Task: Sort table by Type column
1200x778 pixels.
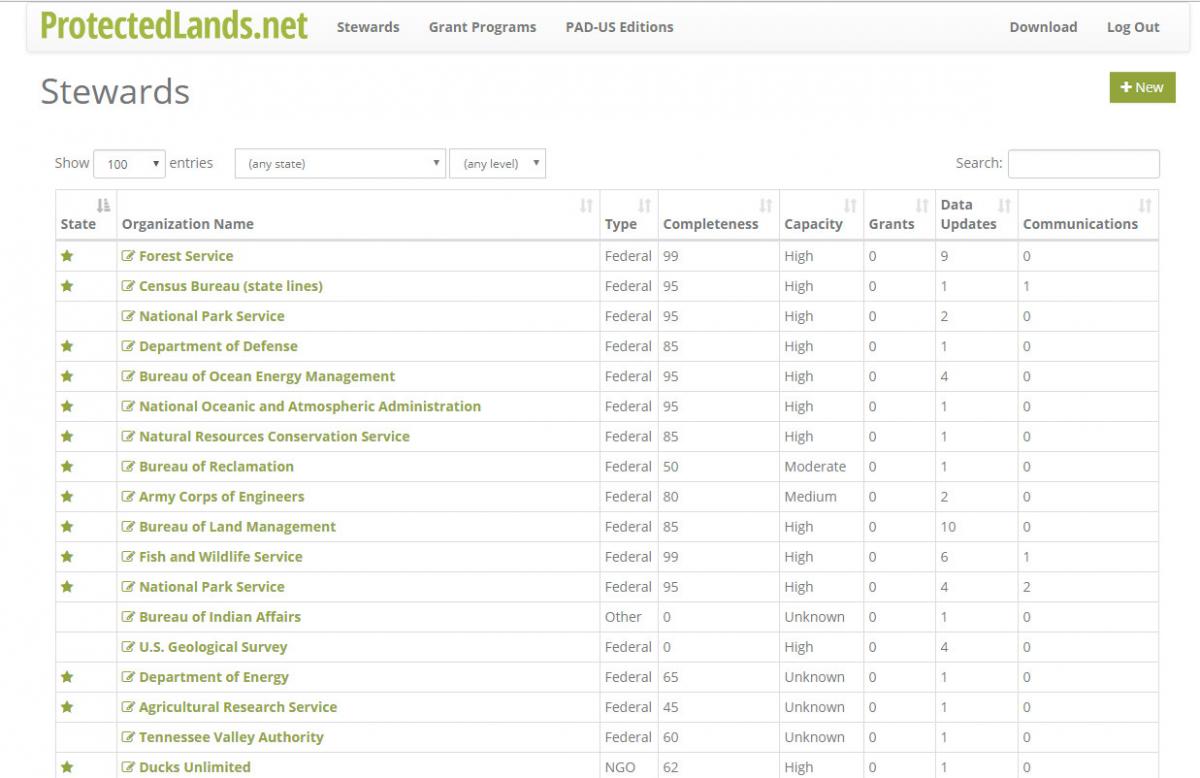Action: pyautogui.click(x=645, y=205)
